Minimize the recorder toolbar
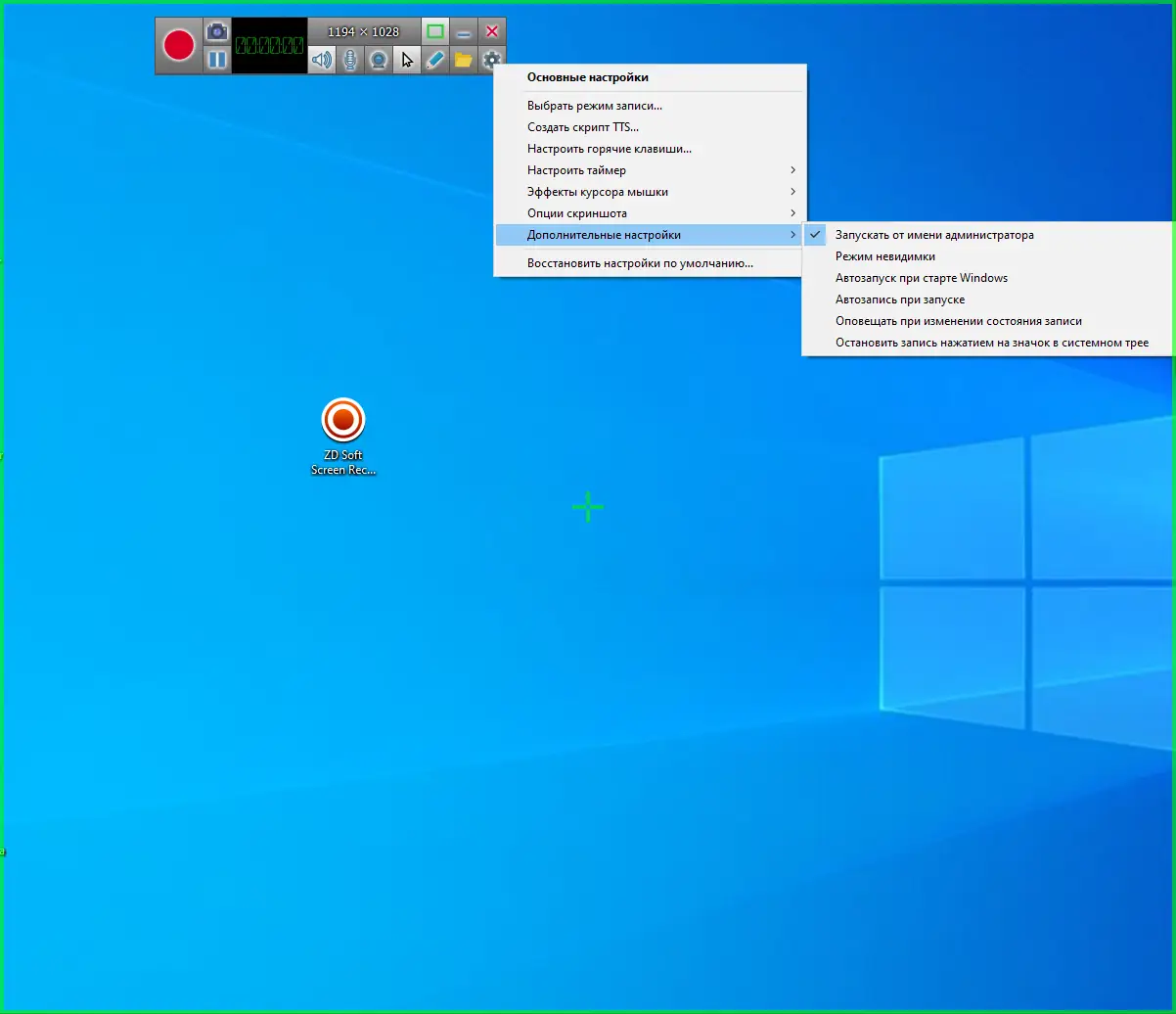 (464, 31)
